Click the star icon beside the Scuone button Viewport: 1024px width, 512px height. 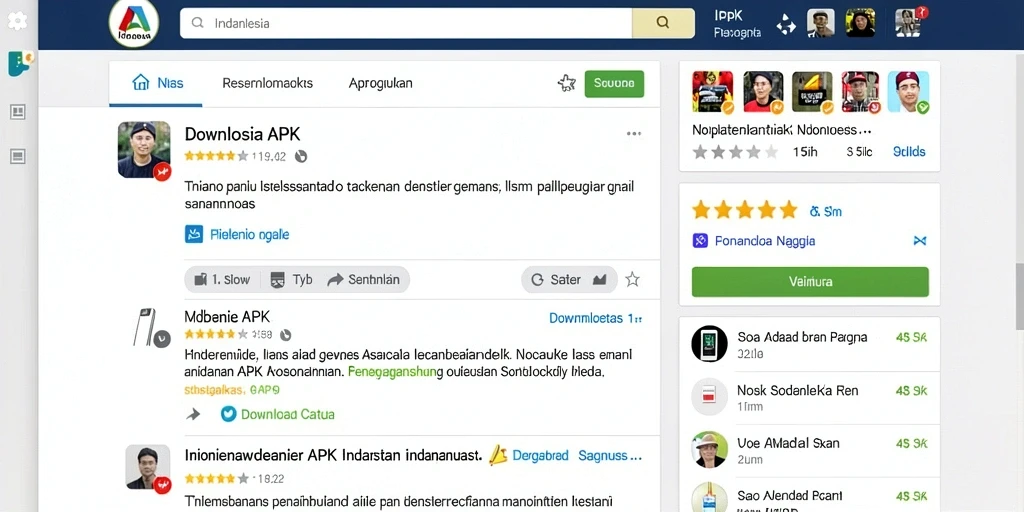pyautogui.click(x=566, y=83)
